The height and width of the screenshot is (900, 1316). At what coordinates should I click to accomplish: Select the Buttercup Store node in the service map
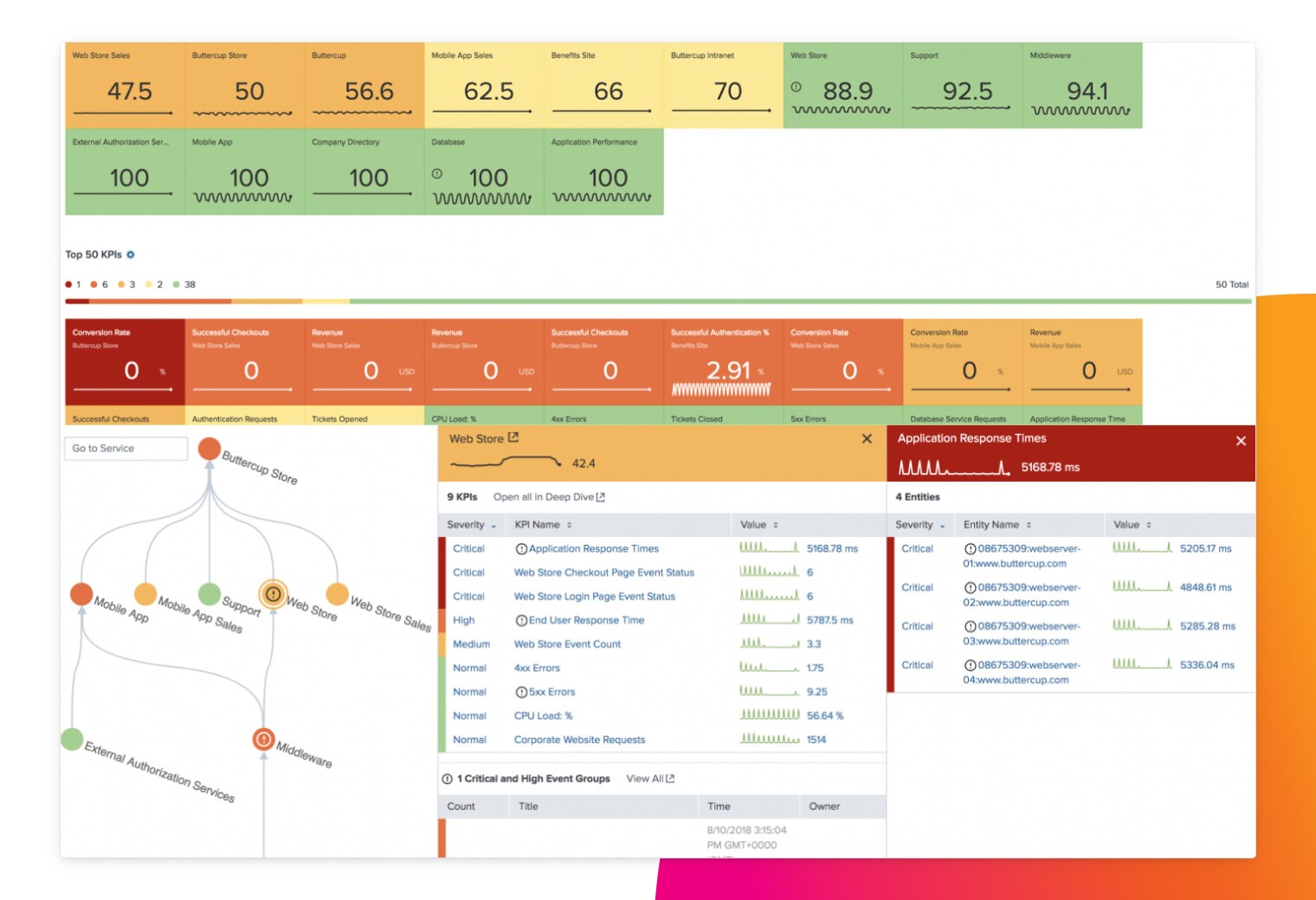209,449
